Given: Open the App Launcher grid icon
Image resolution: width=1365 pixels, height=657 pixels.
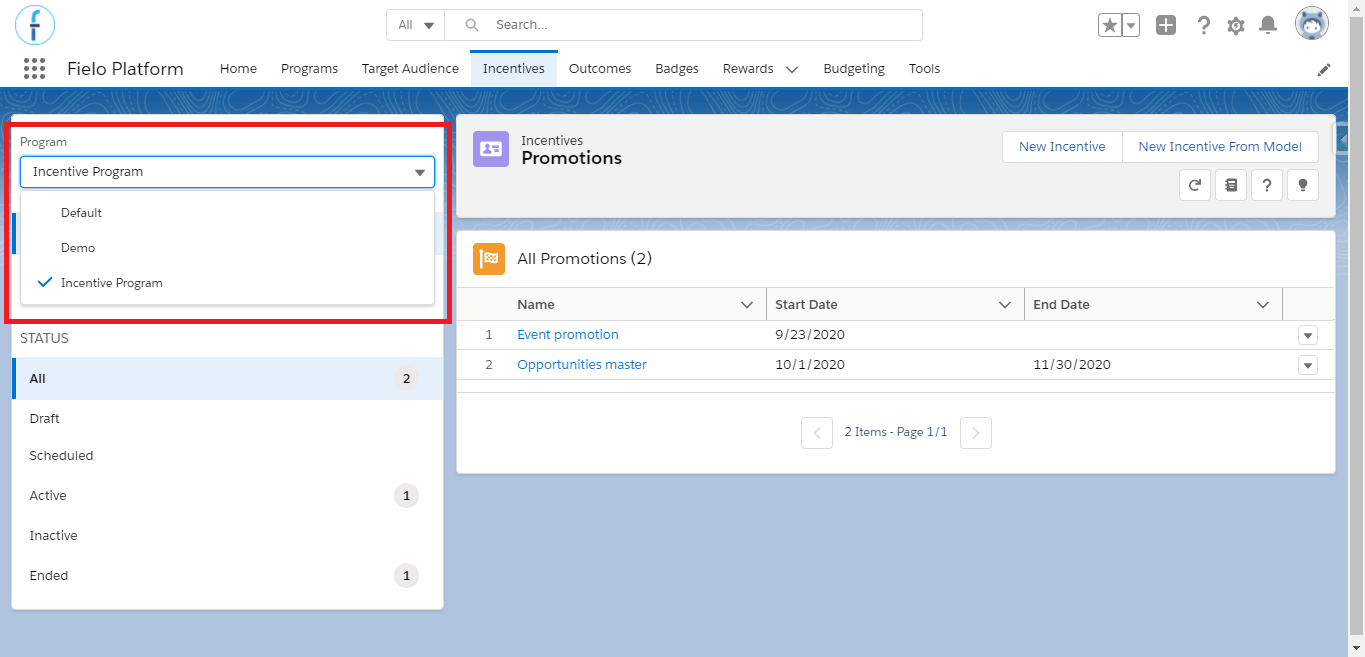Looking at the screenshot, I should pos(35,69).
